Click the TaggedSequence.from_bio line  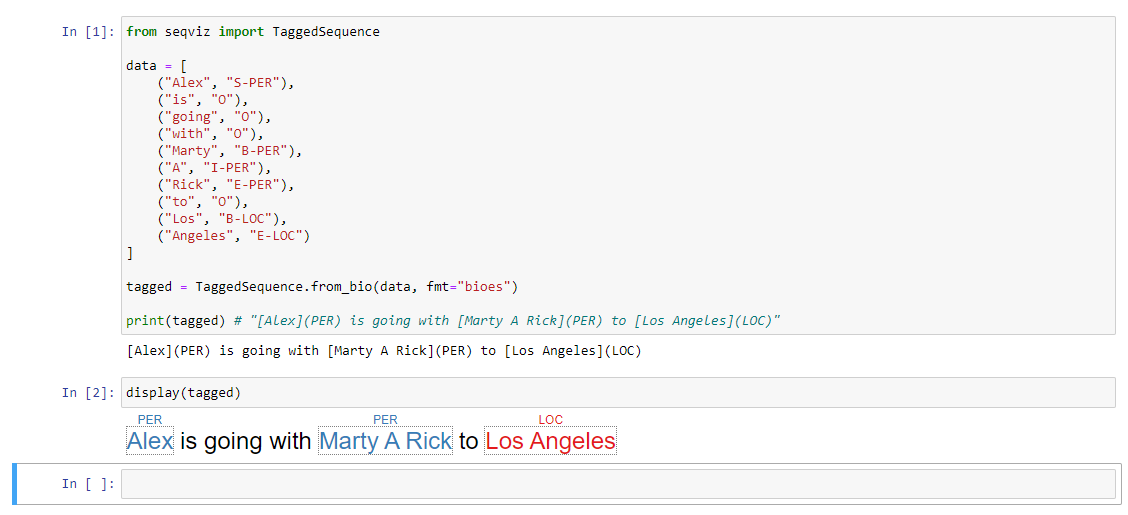coord(322,287)
